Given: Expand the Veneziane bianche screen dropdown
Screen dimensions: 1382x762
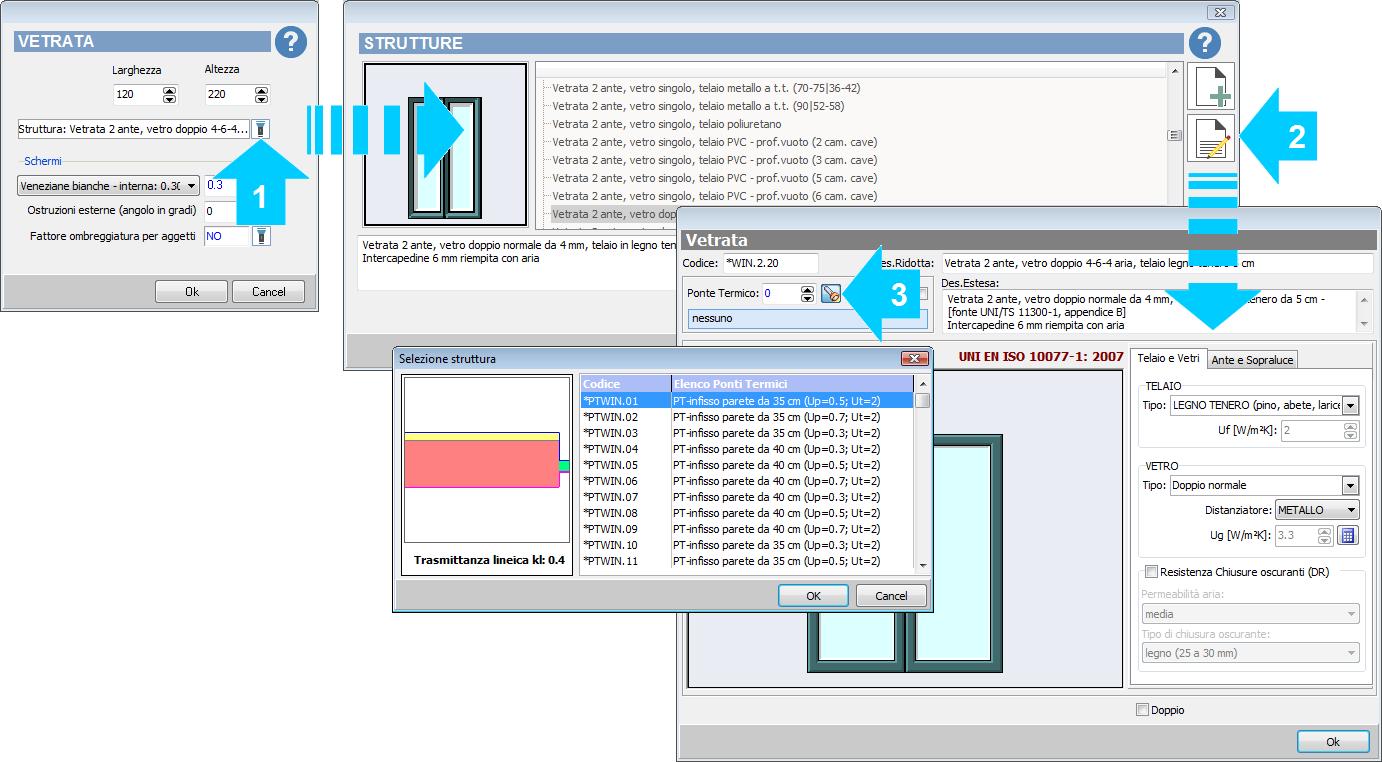Looking at the screenshot, I should point(192,185).
